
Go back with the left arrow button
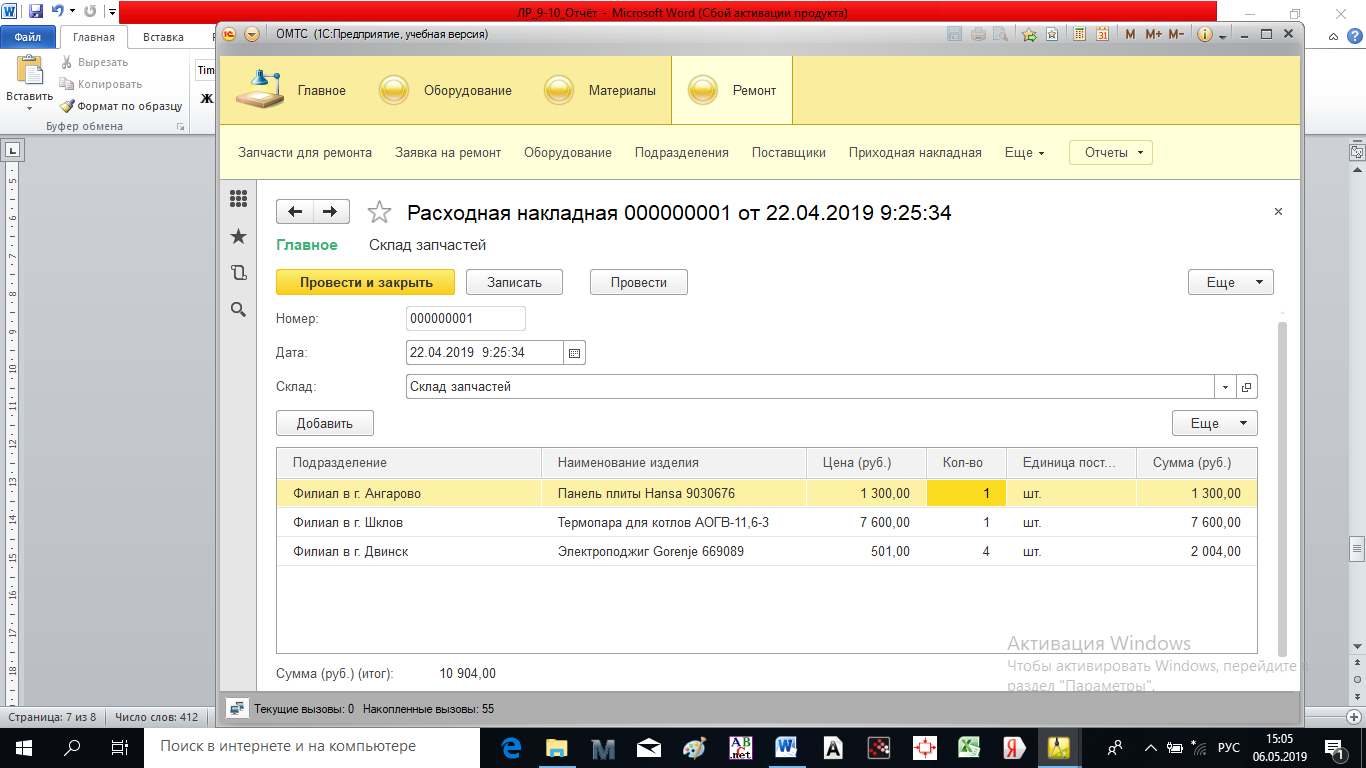pos(294,211)
